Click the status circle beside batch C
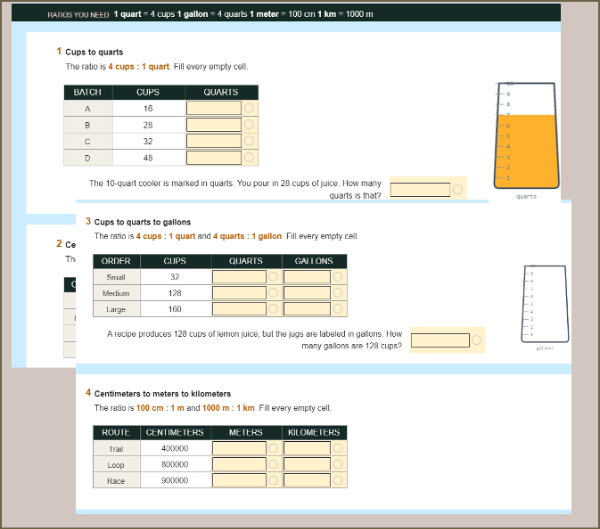The image size is (600, 529). 249,141
